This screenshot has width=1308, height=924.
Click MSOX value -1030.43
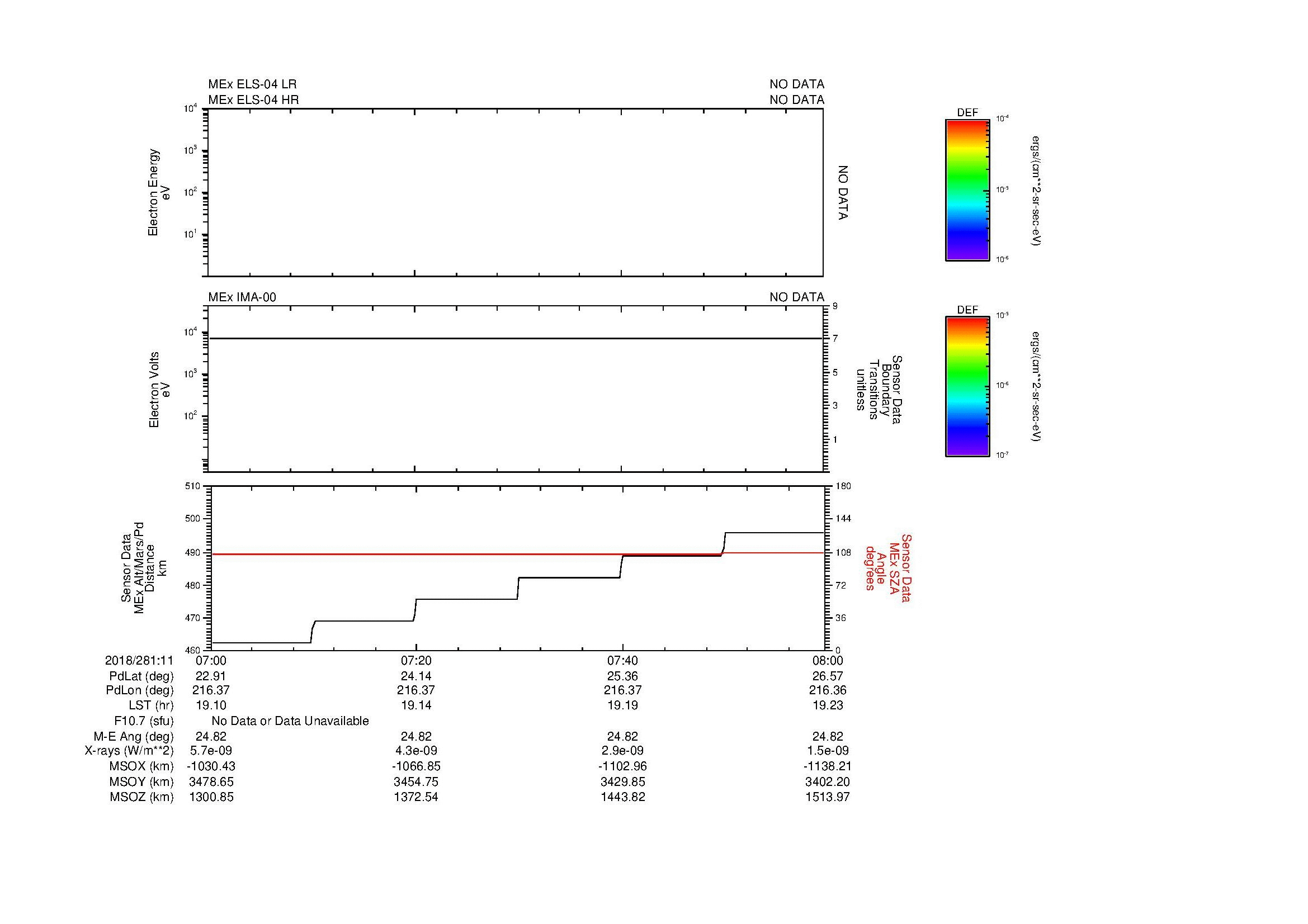(x=211, y=767)
